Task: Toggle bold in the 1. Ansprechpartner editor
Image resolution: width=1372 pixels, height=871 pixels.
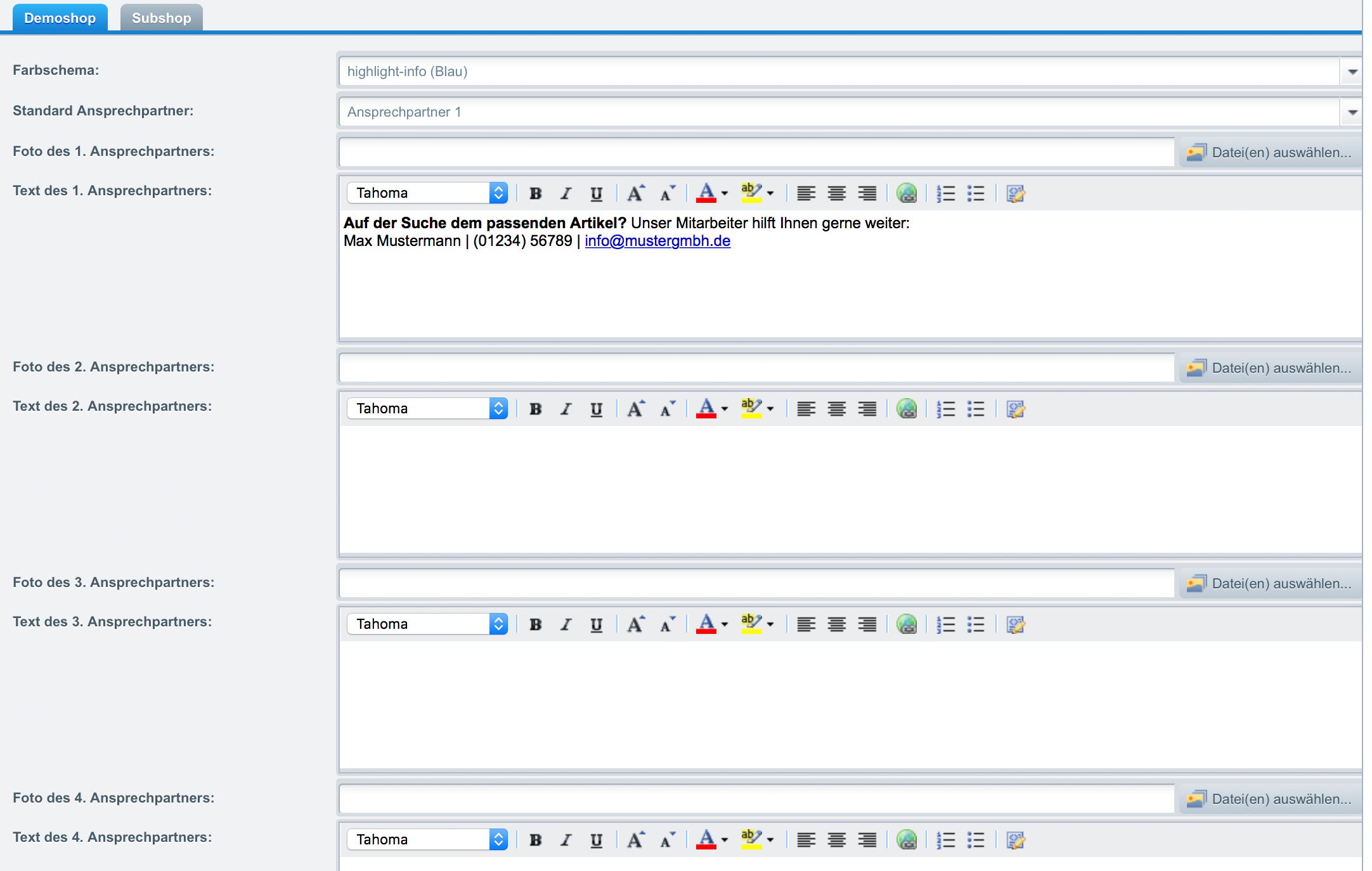Action: click(x=536, y=193)
